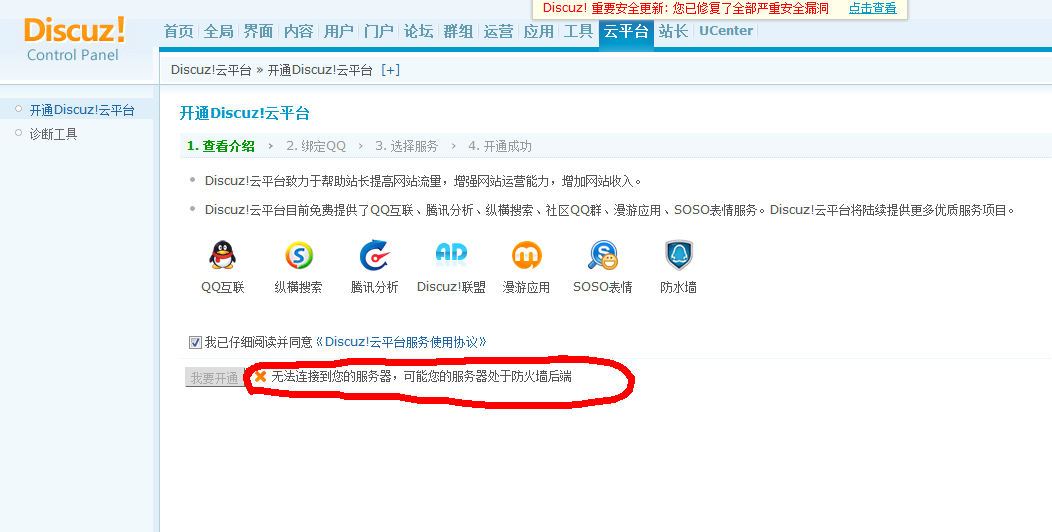Click the Discuz!联盟 AD icon
The width and height of the screenshot is (1052, 532).
(451, 253)
